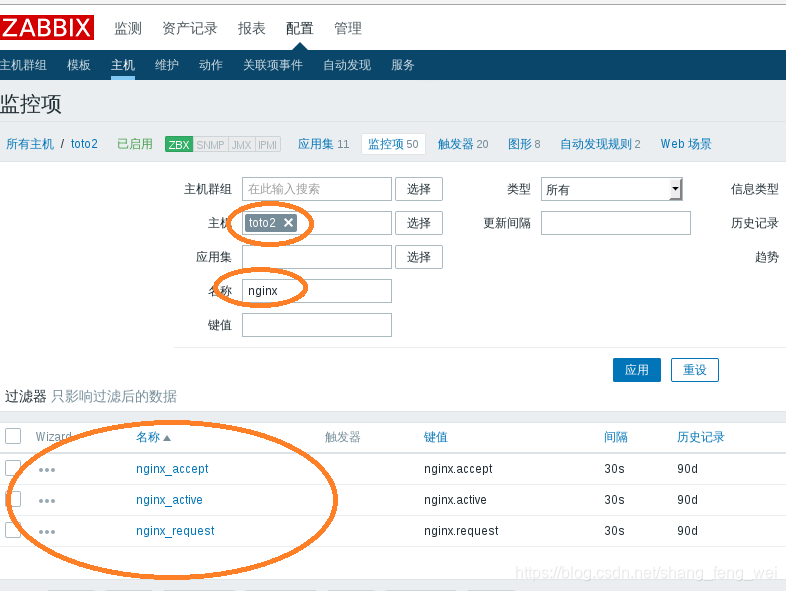This screenshot has width=786, height=591.
Task: Click the SNMP availability badge
Action: coord(211,144)
